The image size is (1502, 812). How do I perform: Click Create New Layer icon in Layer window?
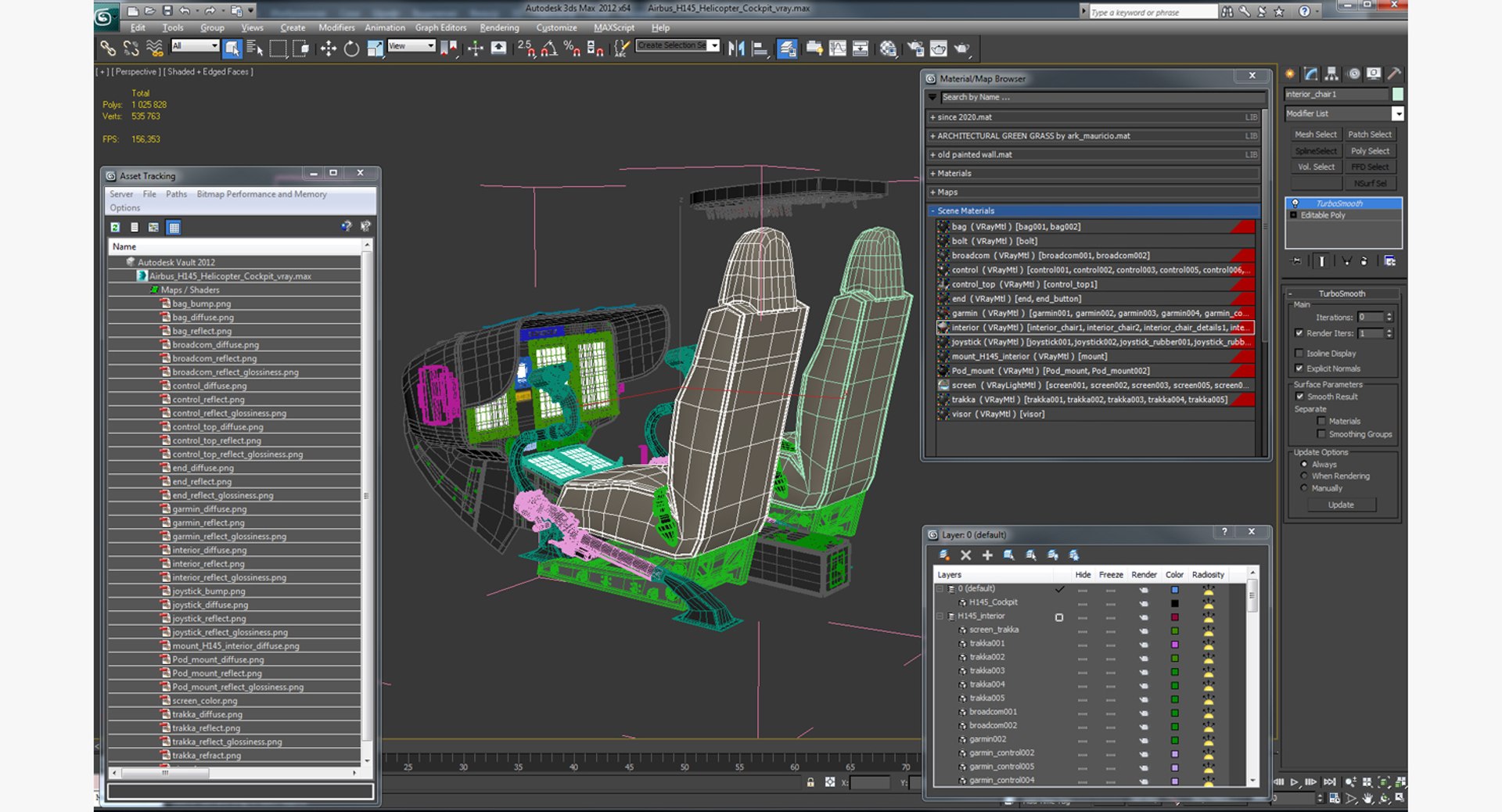(944, 555)
